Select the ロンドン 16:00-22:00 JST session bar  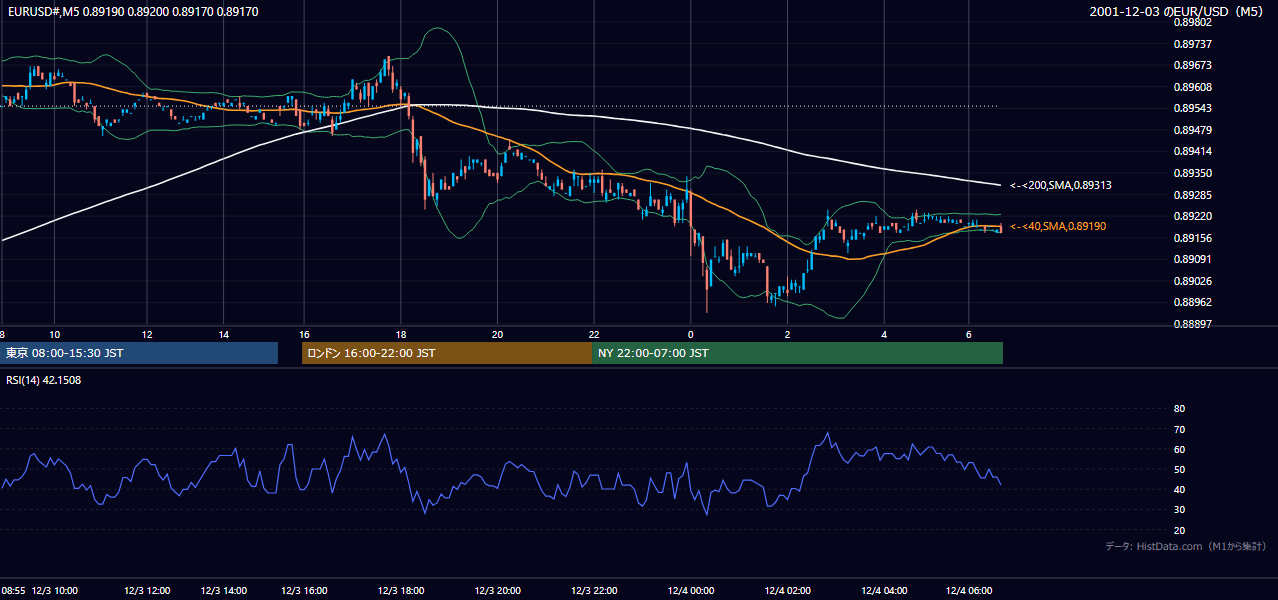(x=447, y=353)
